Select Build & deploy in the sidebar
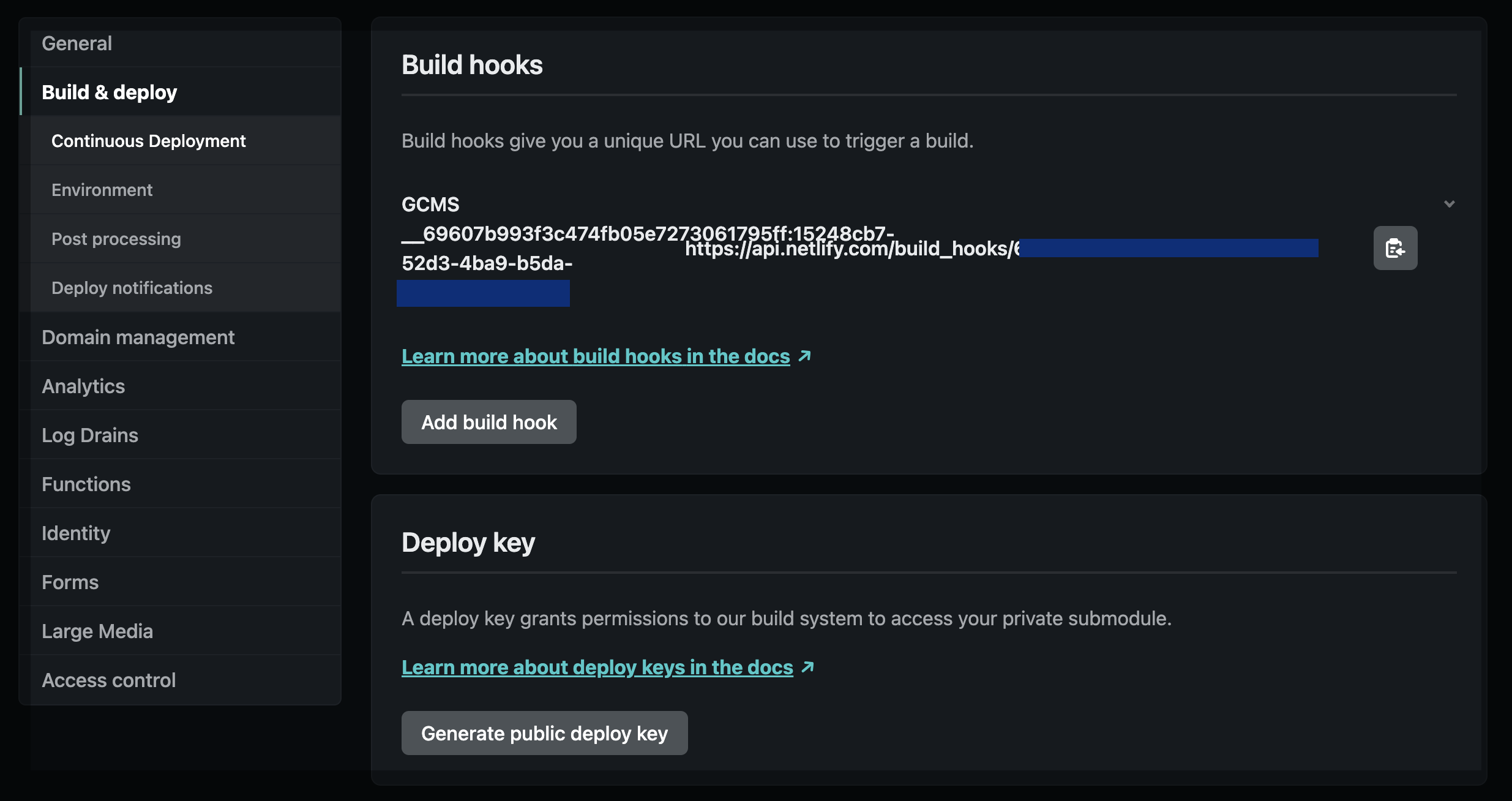The height and width of the screenshot is (801, 1512). (x=109, y=92)
